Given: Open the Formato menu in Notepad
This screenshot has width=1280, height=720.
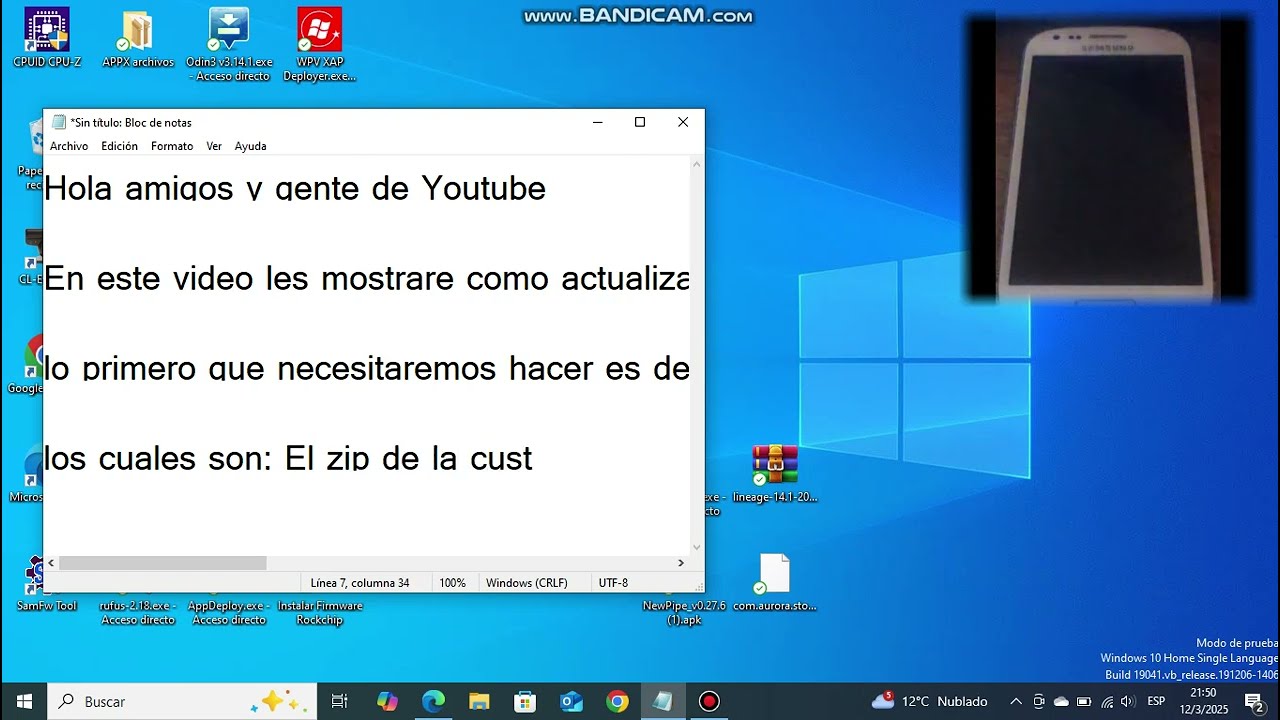Looking at the screenshot, I should click(172, 146).
